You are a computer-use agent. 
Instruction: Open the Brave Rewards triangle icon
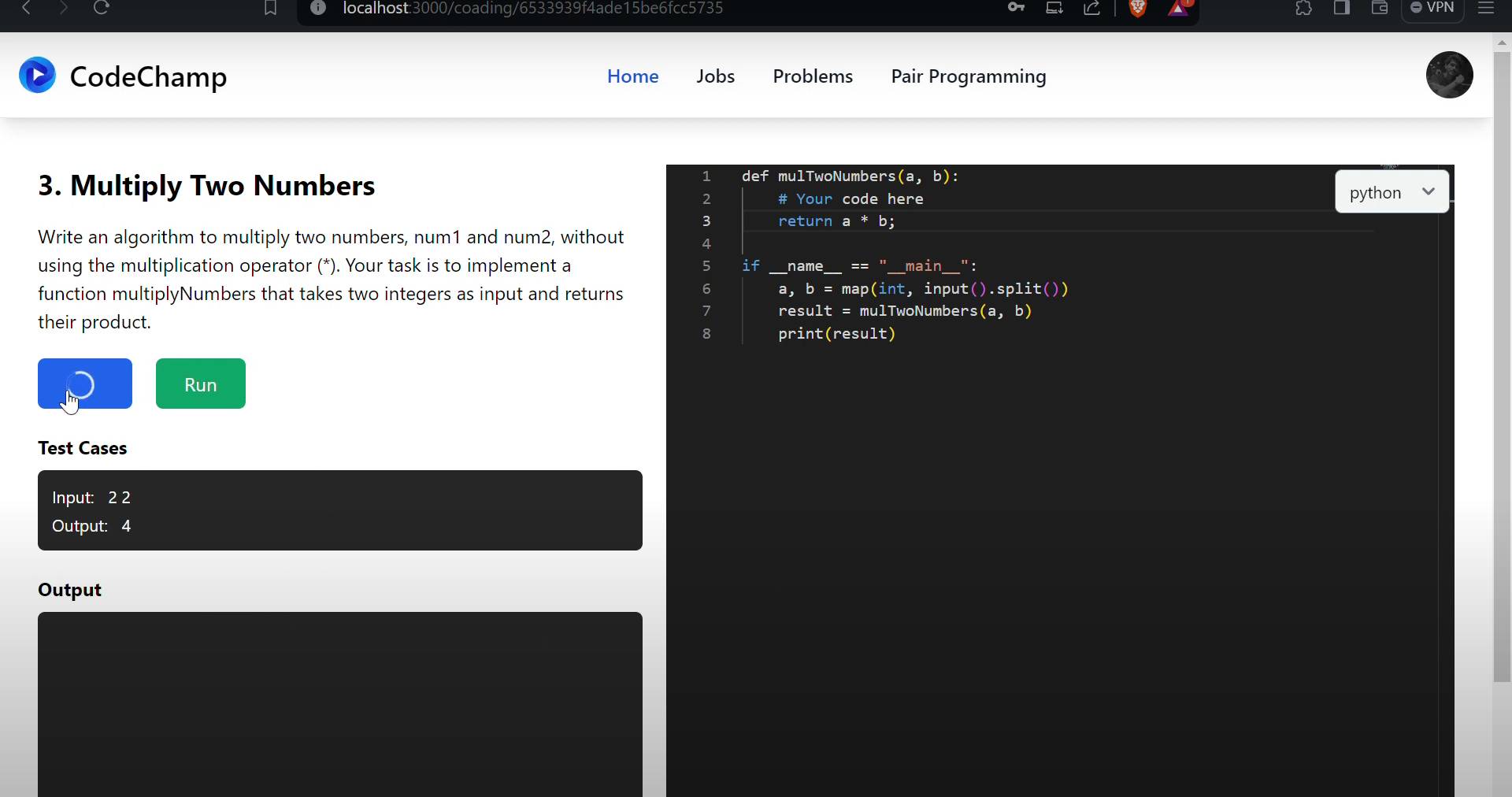tap(1179, 8)
